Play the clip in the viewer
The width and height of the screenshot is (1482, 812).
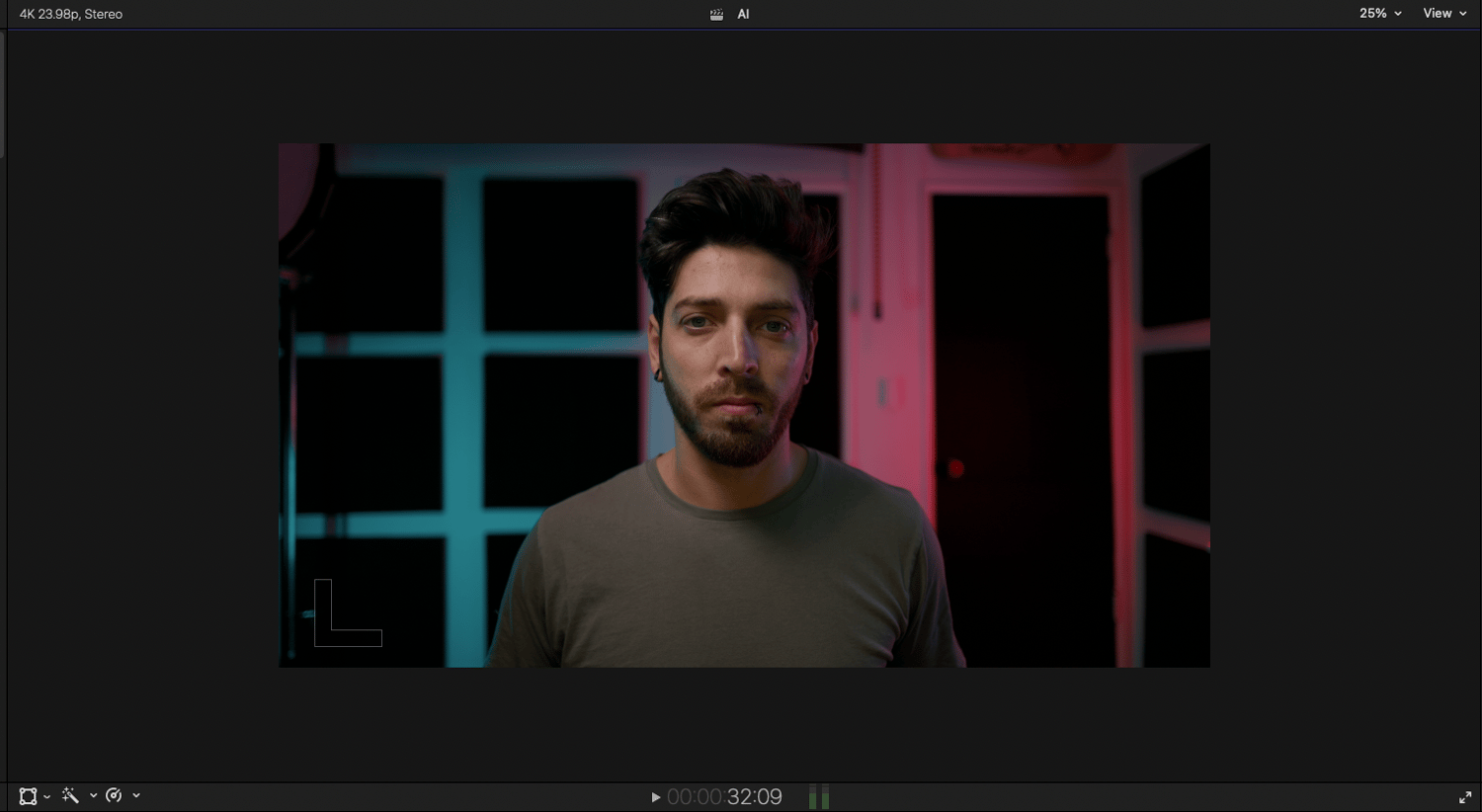click(x=655, y=797)
